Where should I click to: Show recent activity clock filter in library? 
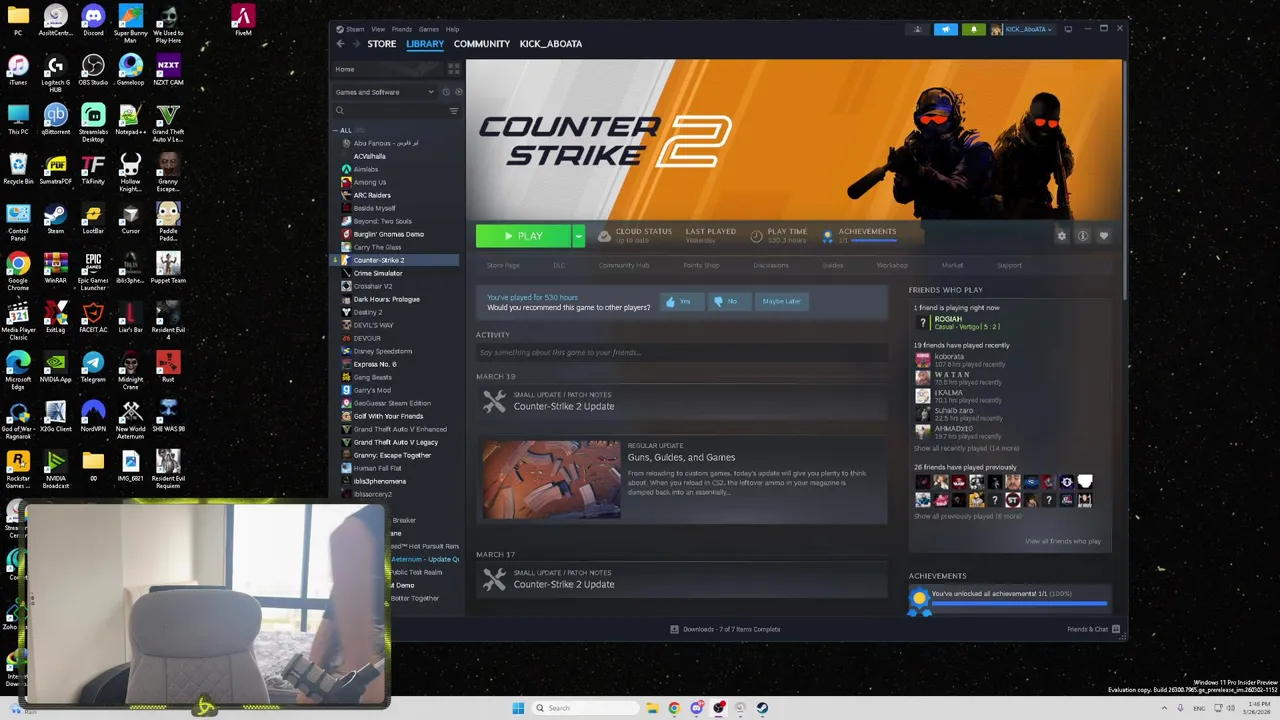tap(446, 92)
